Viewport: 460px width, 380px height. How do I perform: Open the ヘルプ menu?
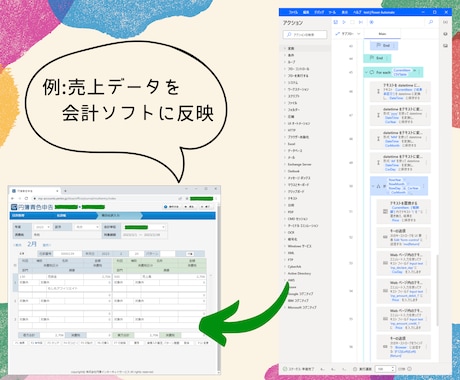357,12
